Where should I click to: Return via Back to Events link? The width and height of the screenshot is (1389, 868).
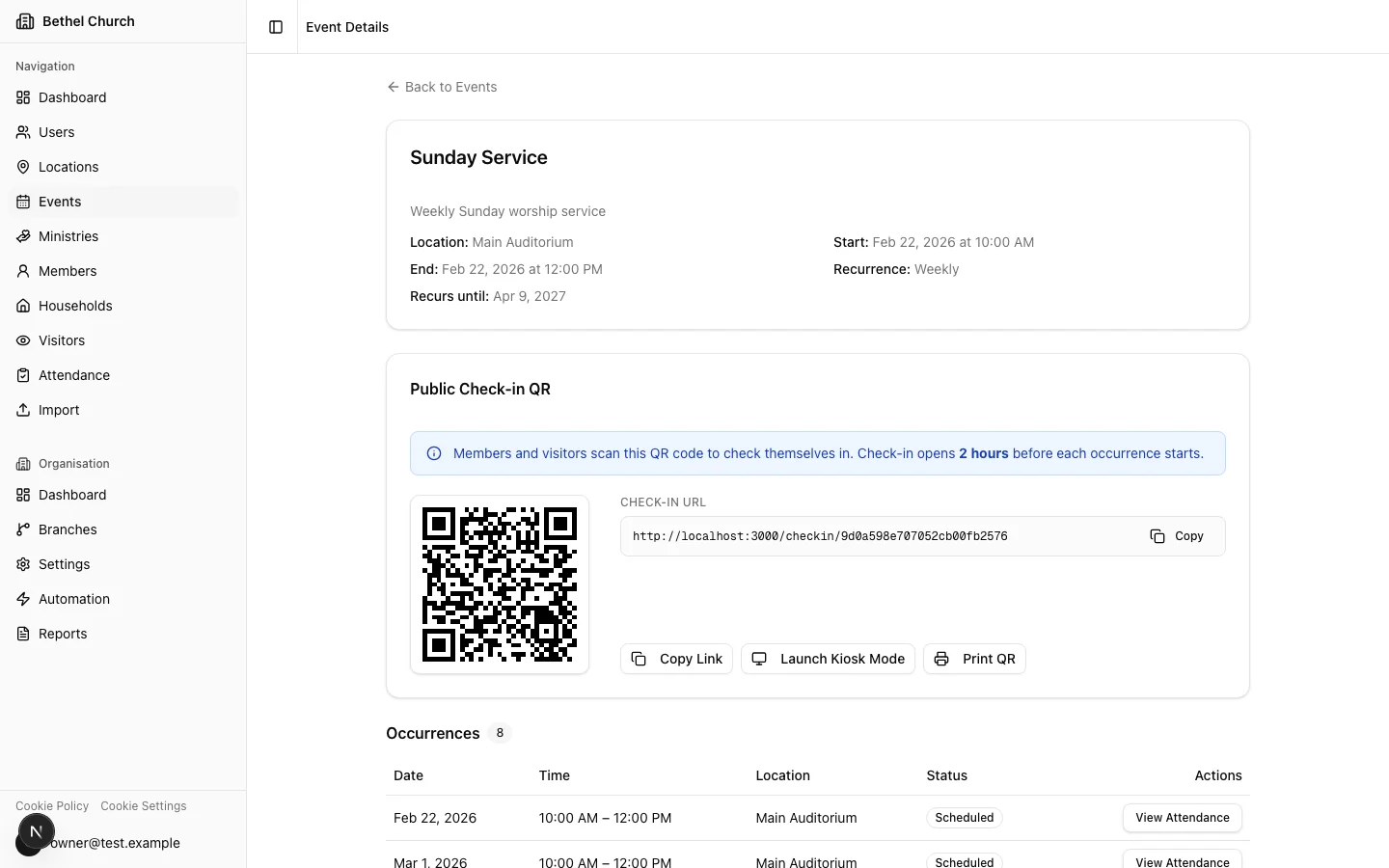point(442,87)
